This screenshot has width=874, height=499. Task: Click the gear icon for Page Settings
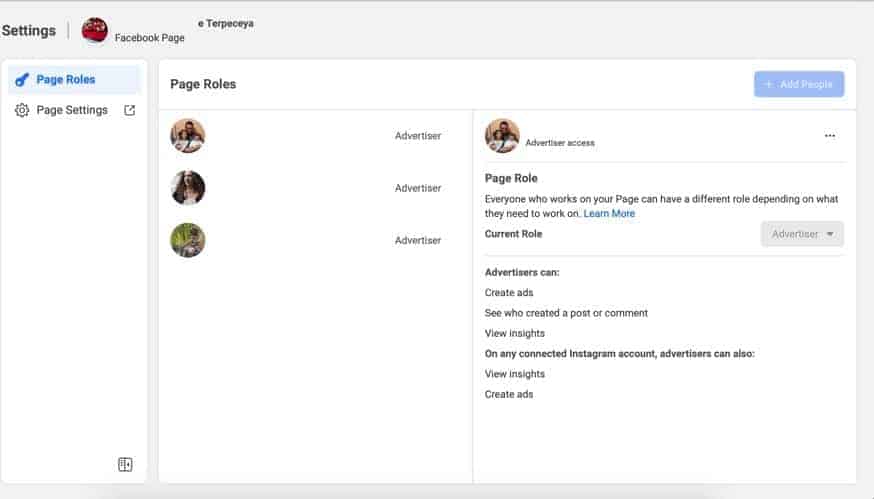[22, 110]
